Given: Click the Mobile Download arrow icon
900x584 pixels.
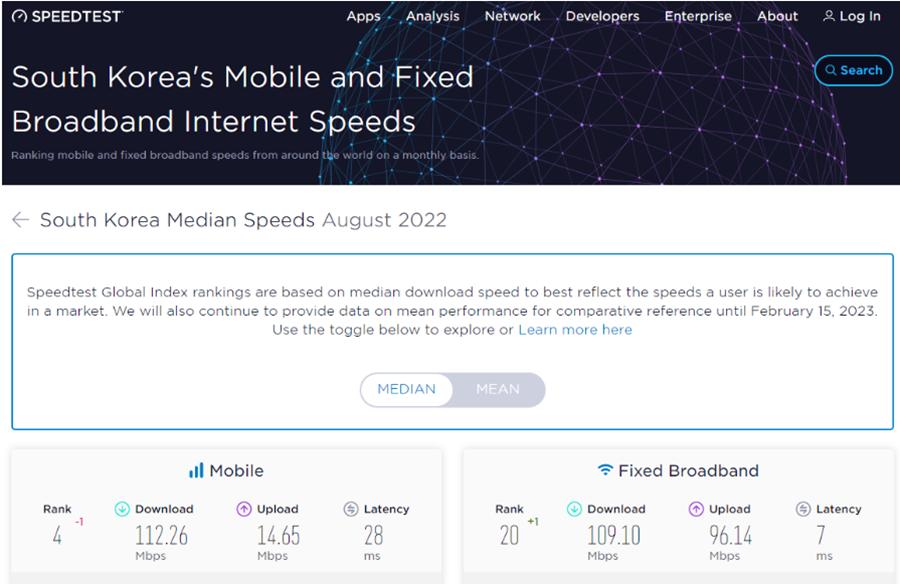Looking at the screenshot, I should 122,509.
